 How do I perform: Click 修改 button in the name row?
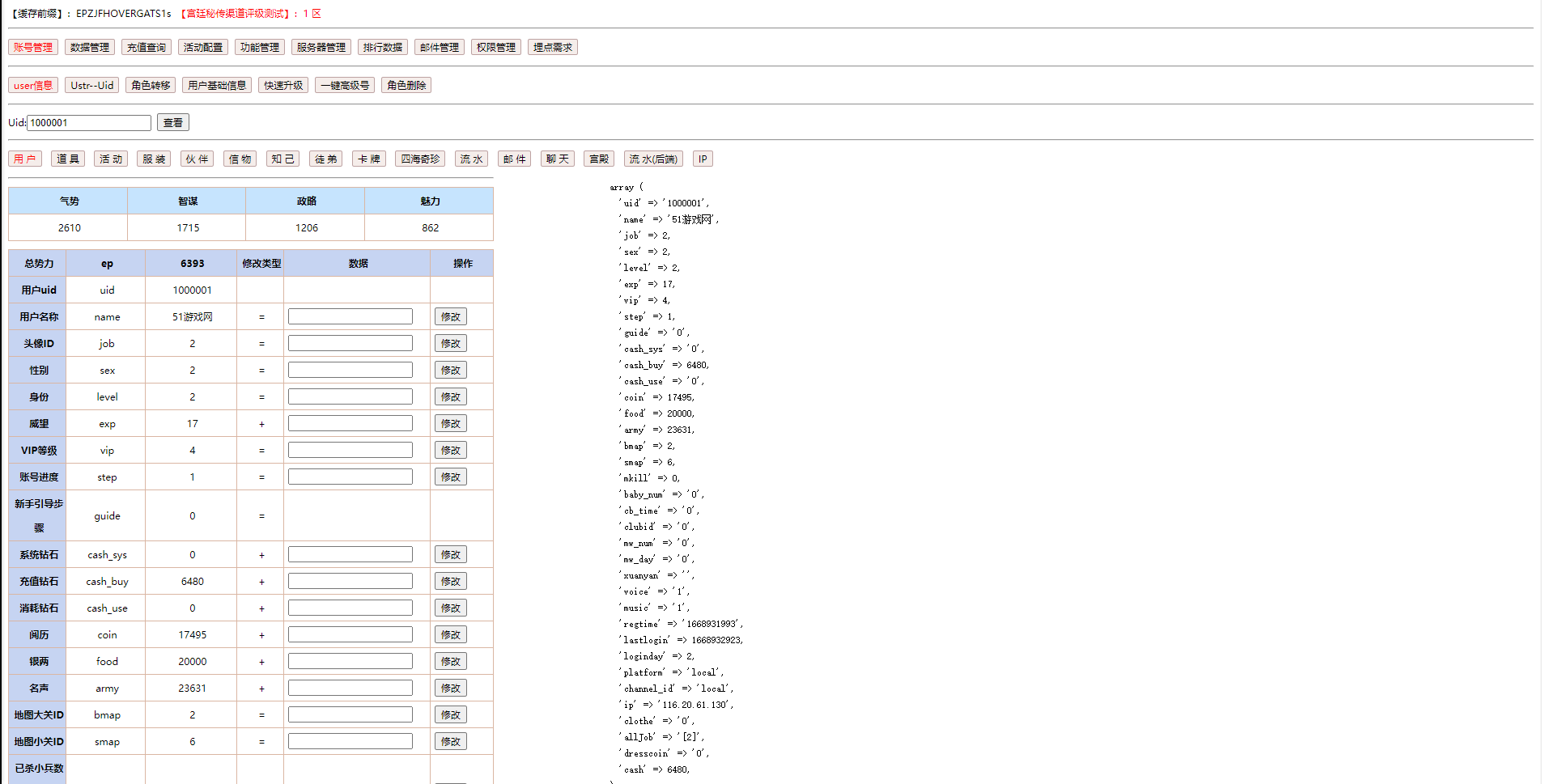[450, 317]
